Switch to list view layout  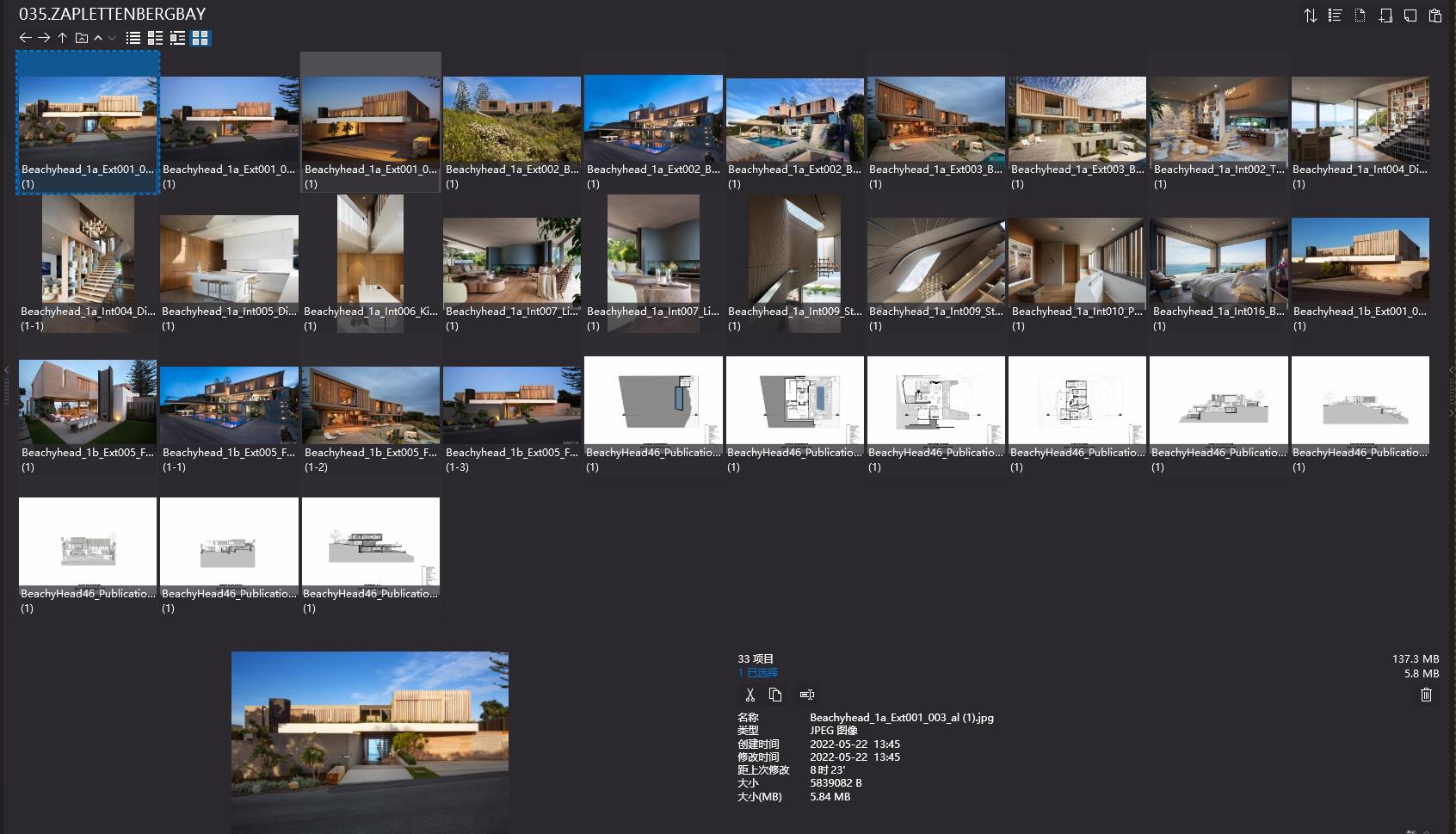(x=133, y=38)
